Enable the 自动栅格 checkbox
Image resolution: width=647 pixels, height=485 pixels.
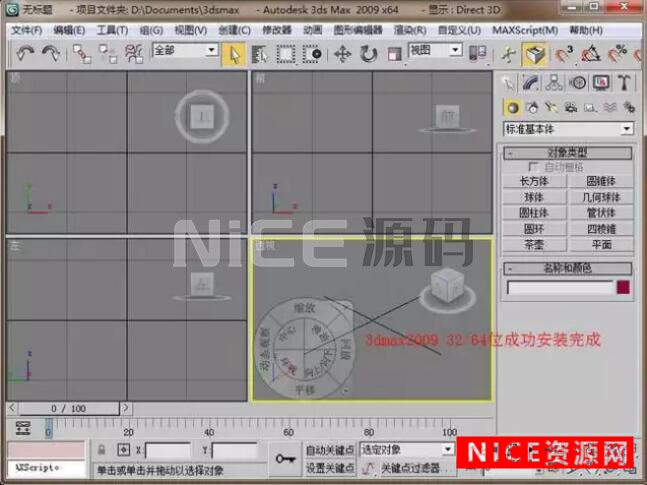click(x=534, y=167)
